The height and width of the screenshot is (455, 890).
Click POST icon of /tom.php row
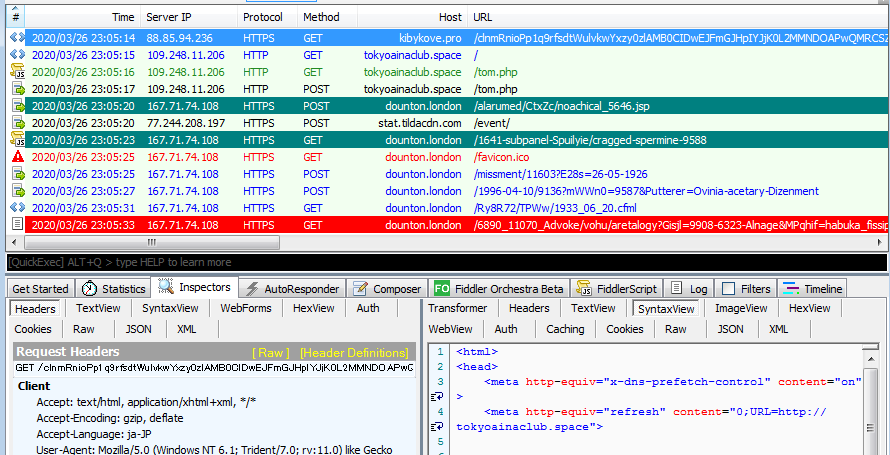click(x=18, y=89)
